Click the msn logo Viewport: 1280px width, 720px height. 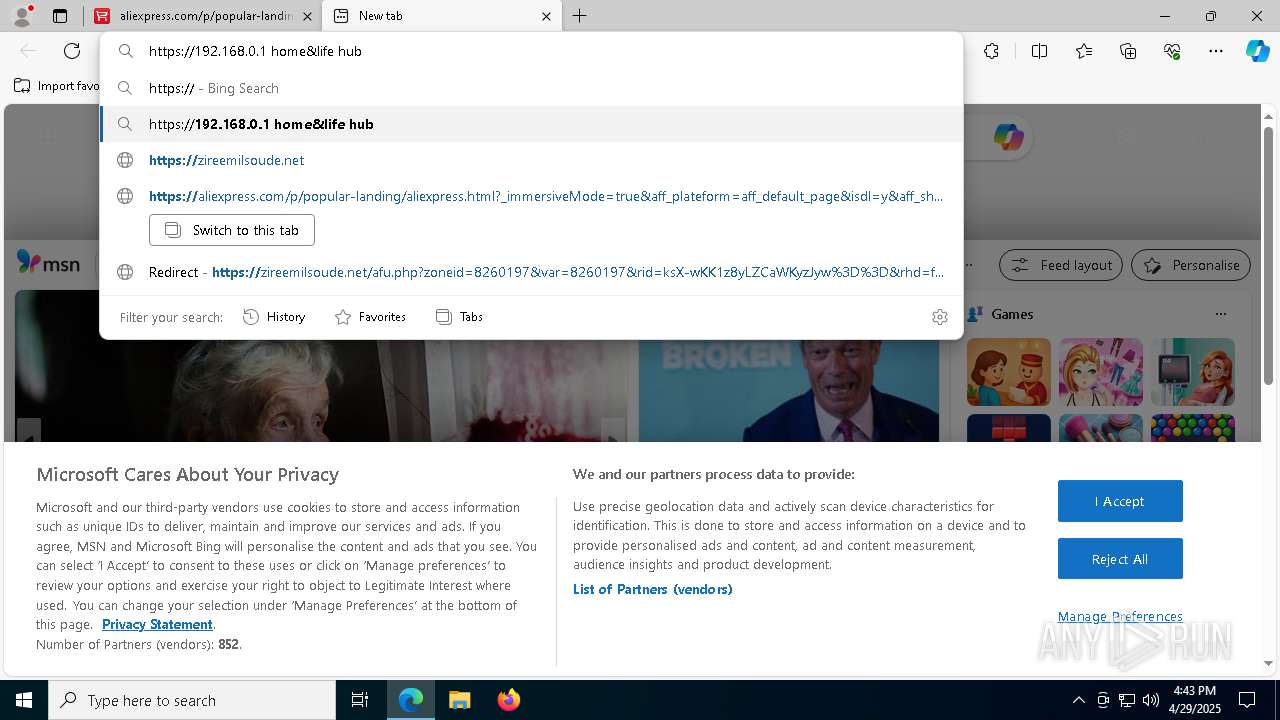pos(48,263)
